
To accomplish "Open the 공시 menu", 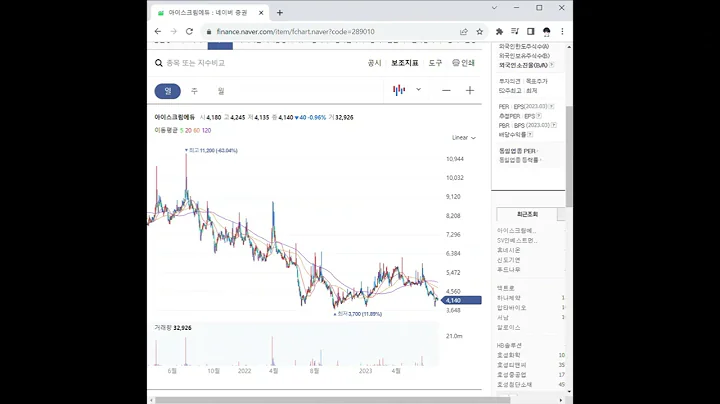I will pyautogui.click(x=374, y=63).
